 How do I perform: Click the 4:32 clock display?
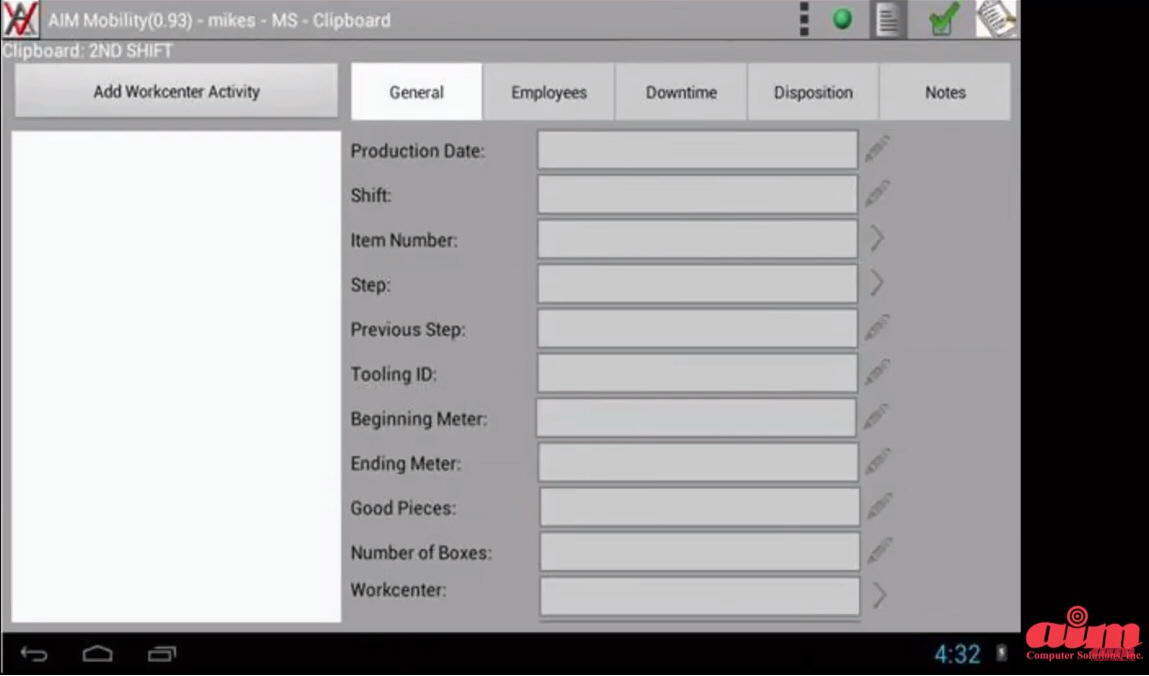(956, 653)
